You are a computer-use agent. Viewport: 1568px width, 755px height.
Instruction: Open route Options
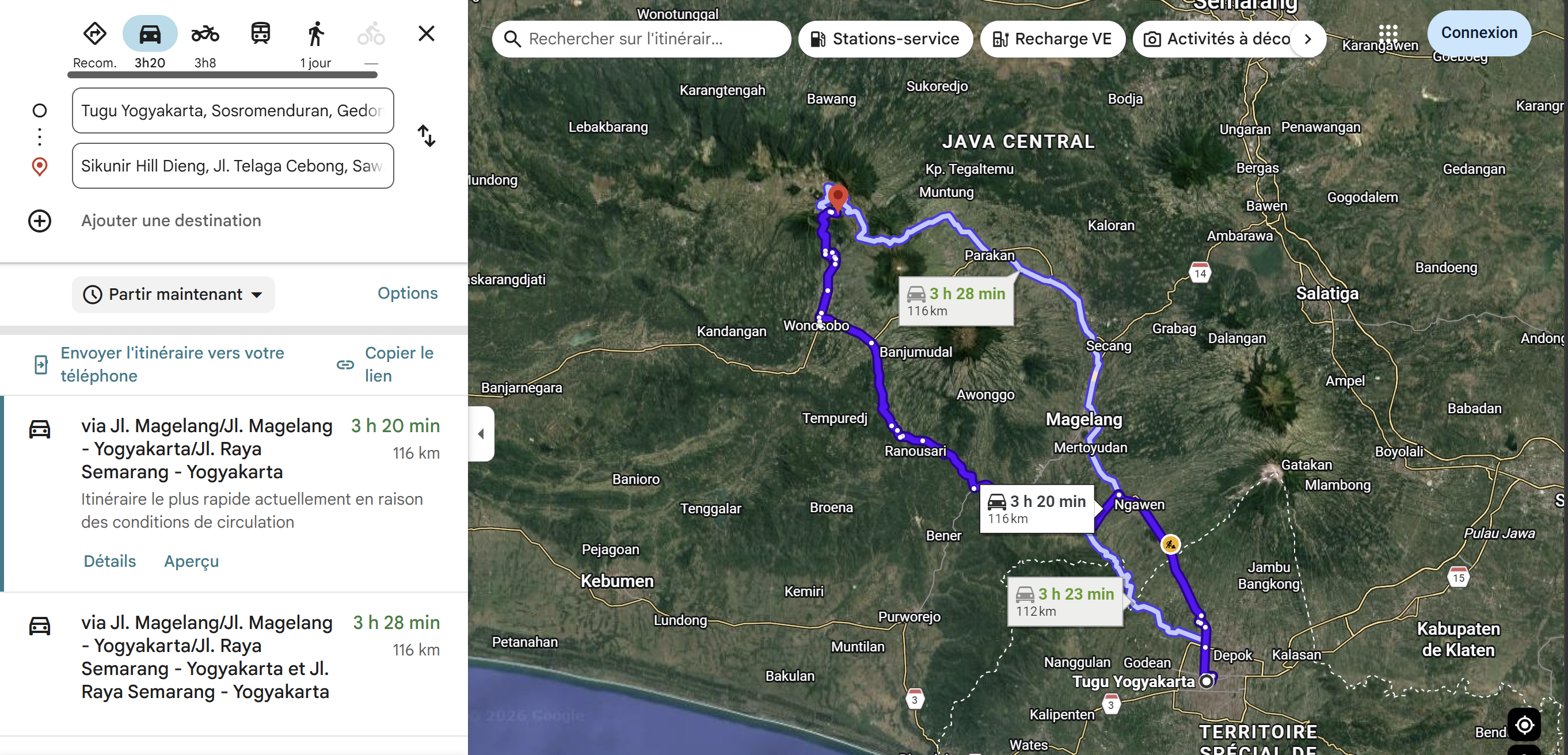pos(407,293)
